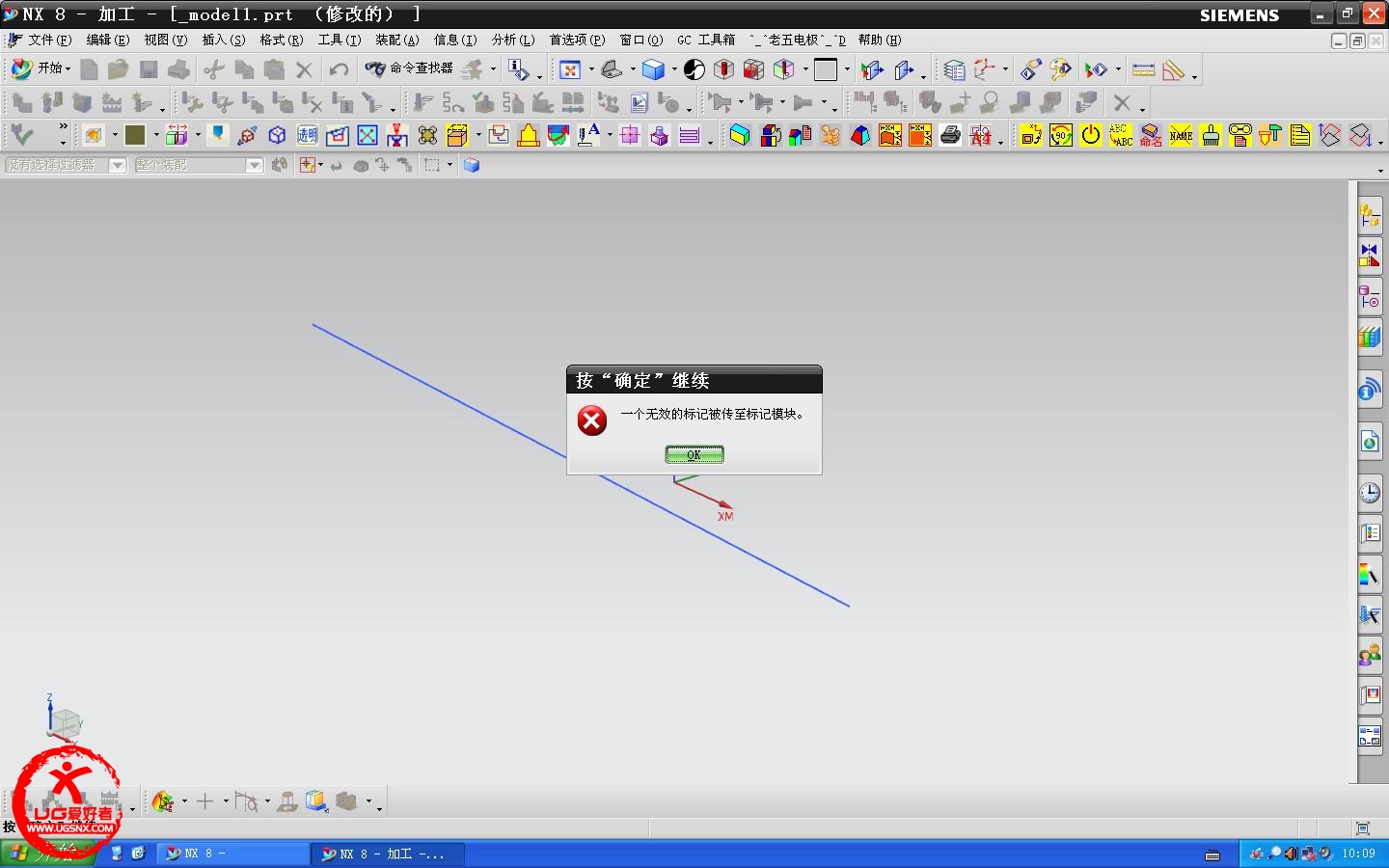Click the Undo arrow icon
1389x868 pixels.
(x=339, y=69)
